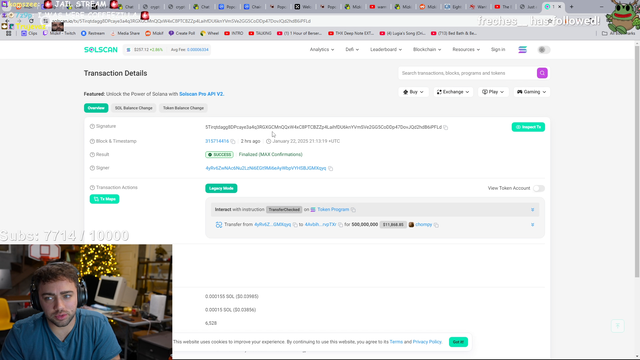640x360 pixels.
Task: Copy the block number 315714416
Action: (233, 141)
